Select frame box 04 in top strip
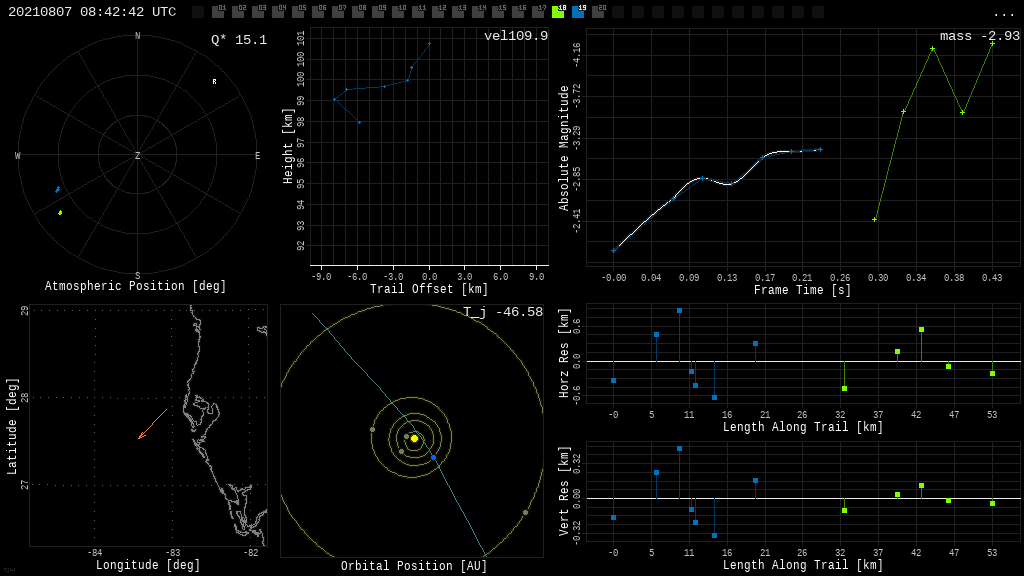1024x576 pixels. (278, 12)
